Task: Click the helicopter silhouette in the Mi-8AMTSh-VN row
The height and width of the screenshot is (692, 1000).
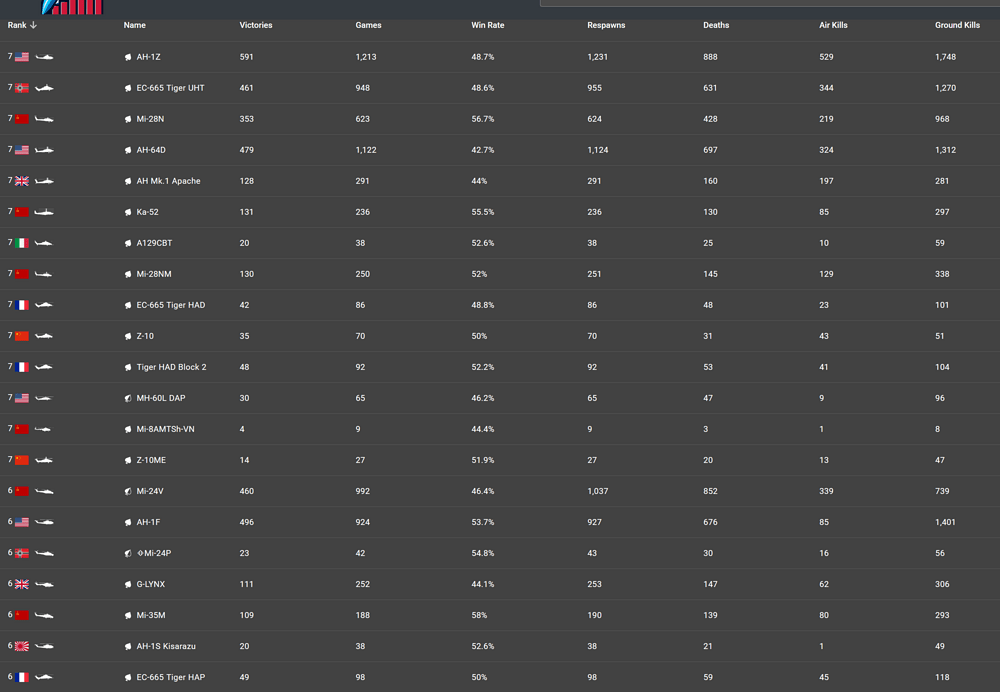Action: point(43,429)
